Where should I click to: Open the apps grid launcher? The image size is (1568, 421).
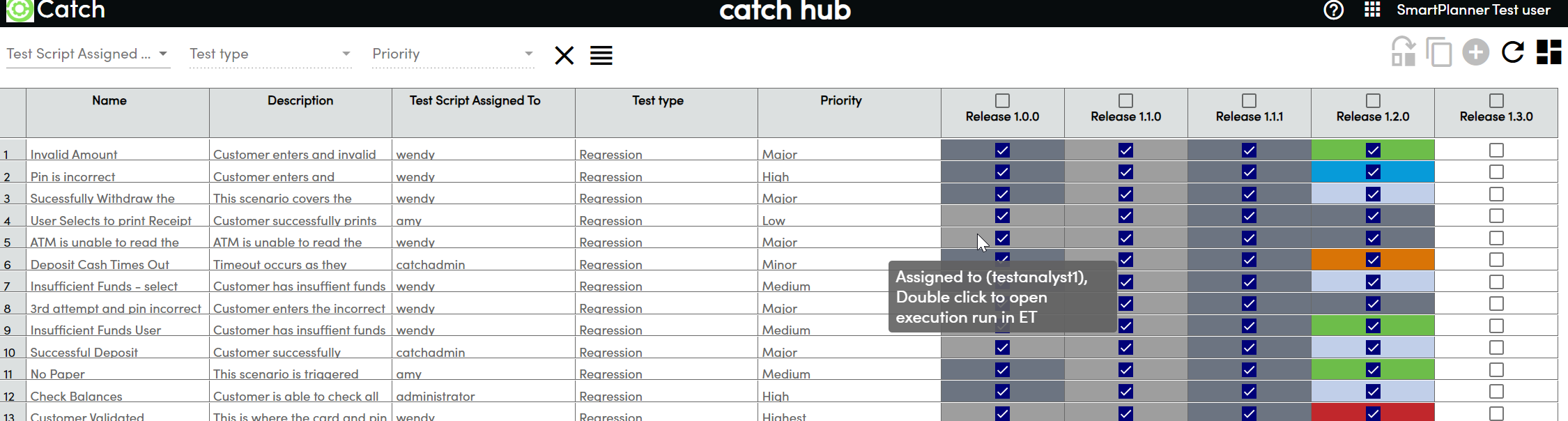[1372, 10]
